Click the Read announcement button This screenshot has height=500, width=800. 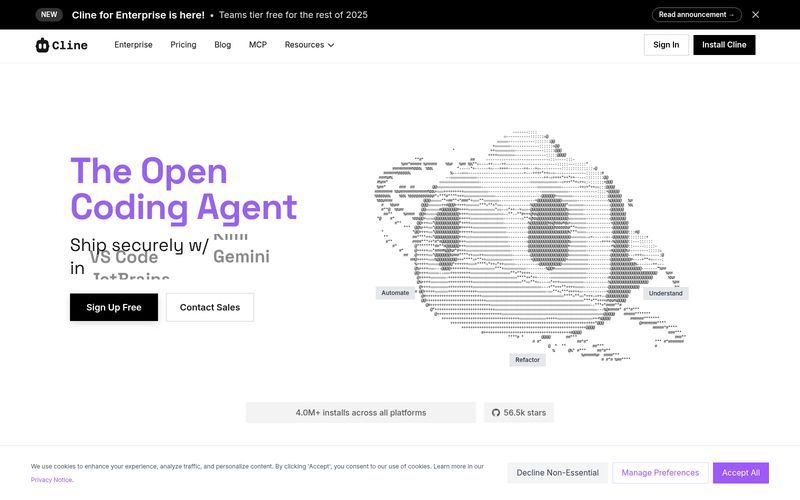pyautogui.click(x=696, y=15)
